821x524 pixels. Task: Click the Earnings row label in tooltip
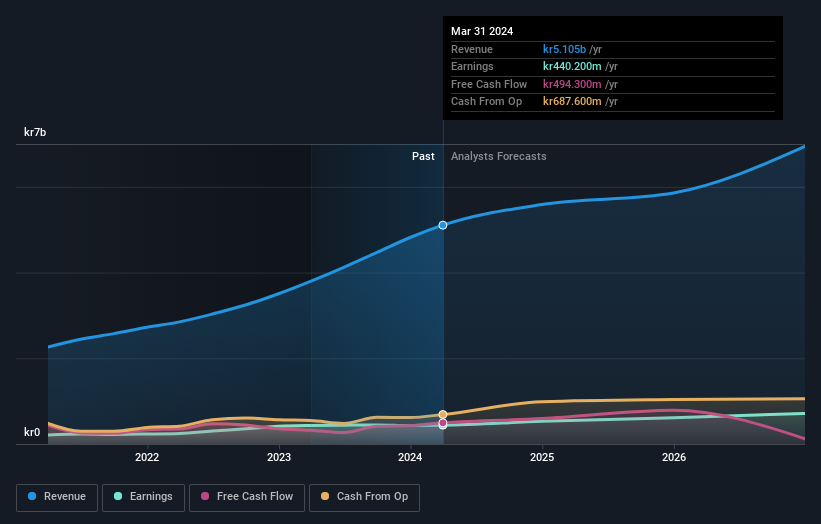[472, 66]
